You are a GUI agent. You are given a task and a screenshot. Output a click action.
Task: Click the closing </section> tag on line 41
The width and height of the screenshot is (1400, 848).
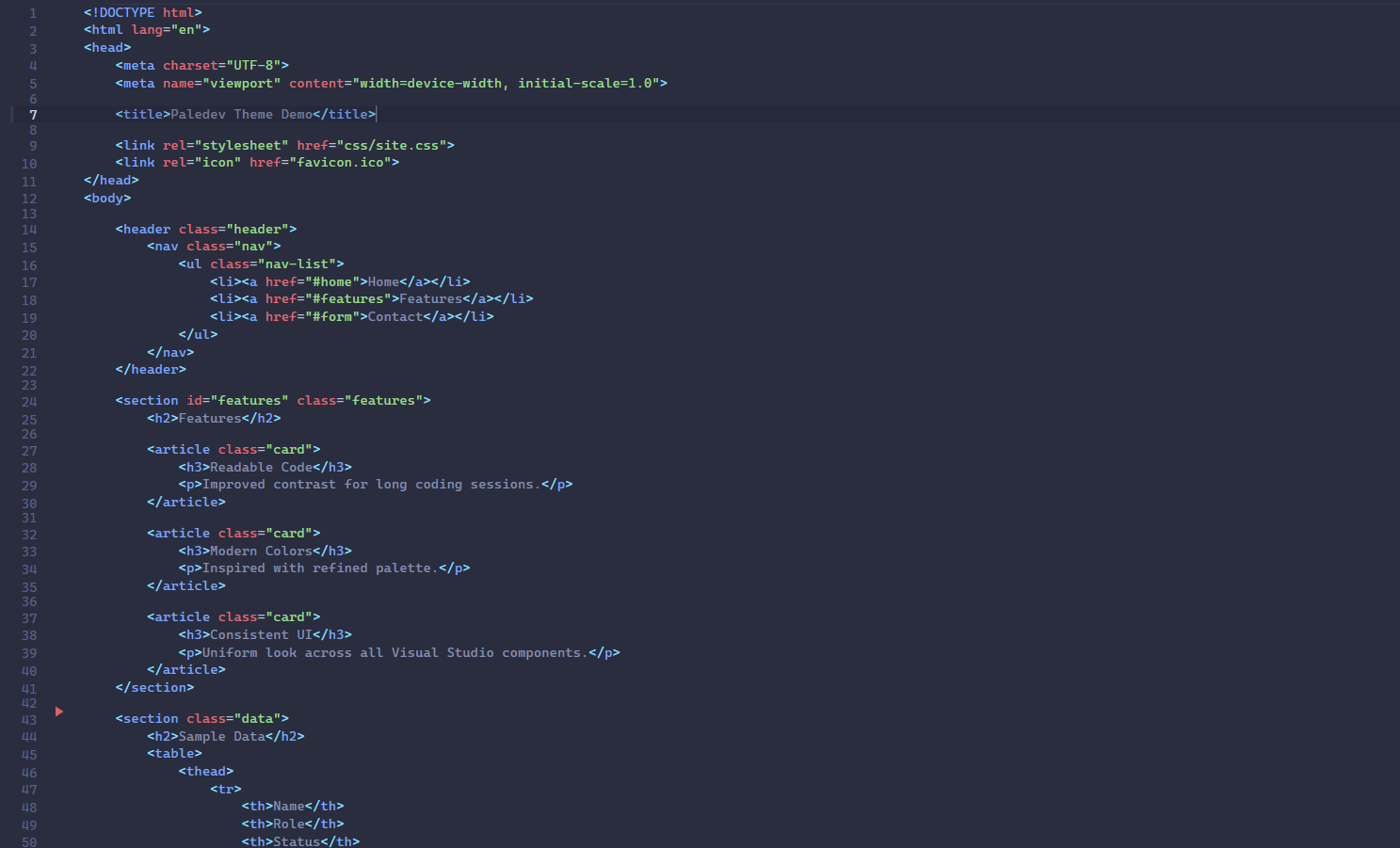[154, 687]
